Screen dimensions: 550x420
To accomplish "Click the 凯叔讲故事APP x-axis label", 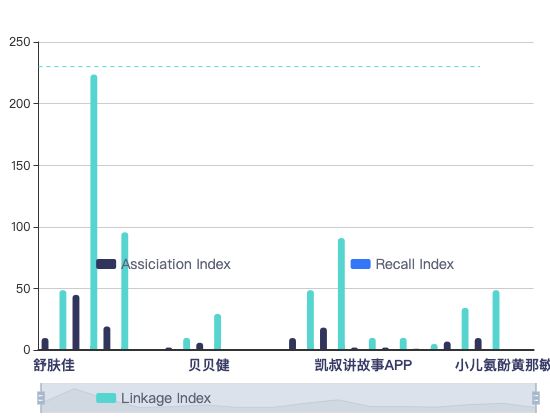I will pos(363,365).
